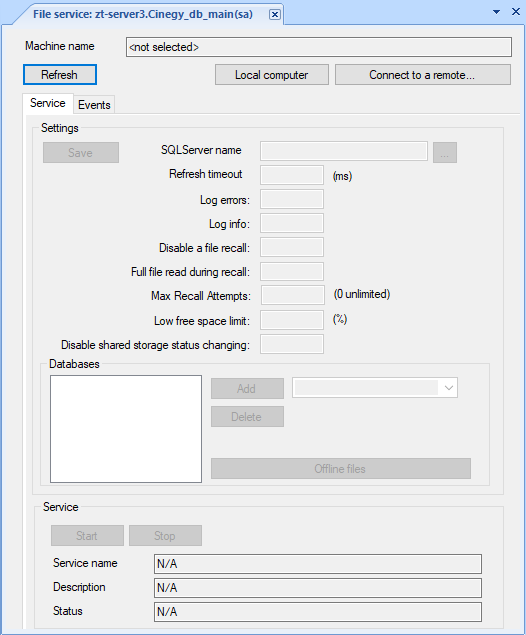This screenshot has height=635, width=526.
Task: Click the Description N/A field
Action: (318, 588)
